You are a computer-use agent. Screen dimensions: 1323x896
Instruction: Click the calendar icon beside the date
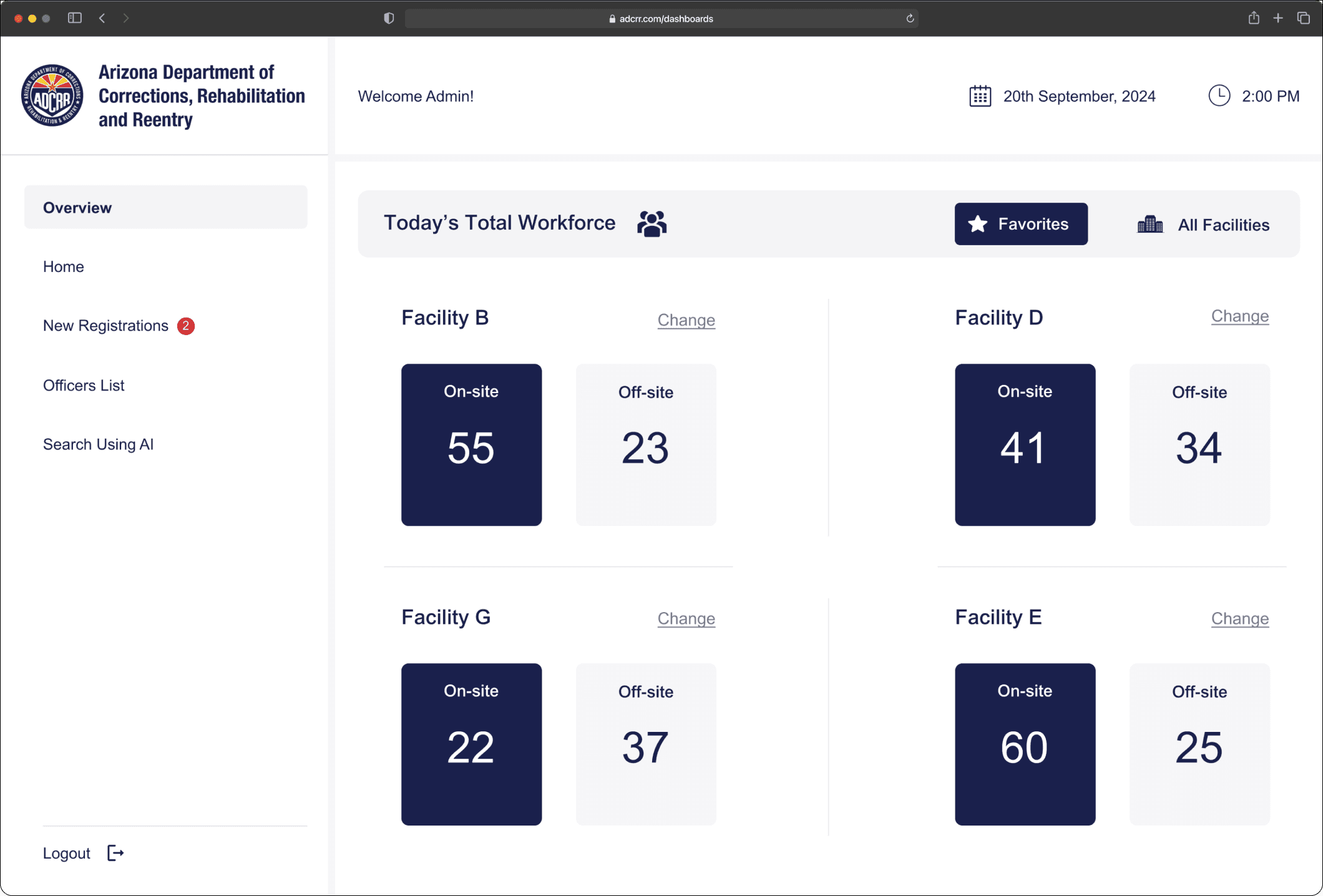(980, 96)
